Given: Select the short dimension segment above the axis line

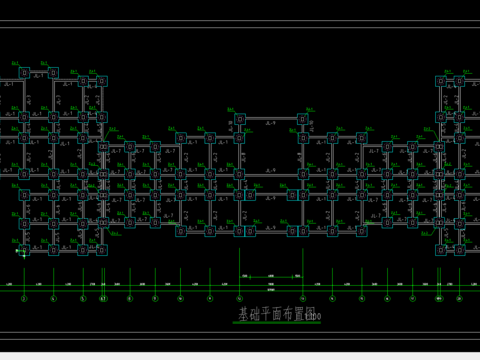Looking at the screenshot, I should coord(271,277).
